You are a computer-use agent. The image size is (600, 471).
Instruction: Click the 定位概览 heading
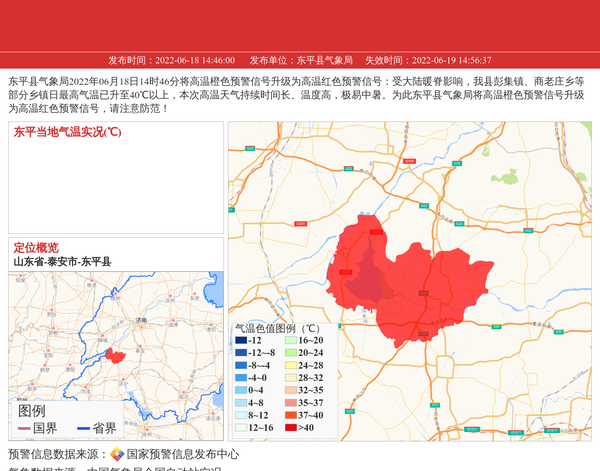(36, 248)
